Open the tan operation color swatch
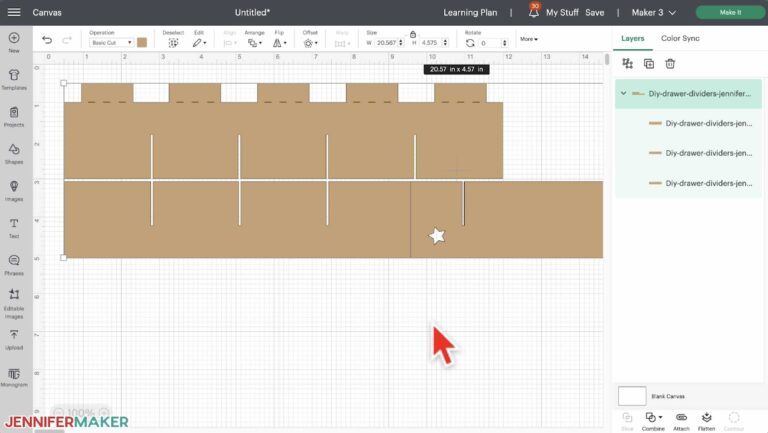 [x=142, y=43]
